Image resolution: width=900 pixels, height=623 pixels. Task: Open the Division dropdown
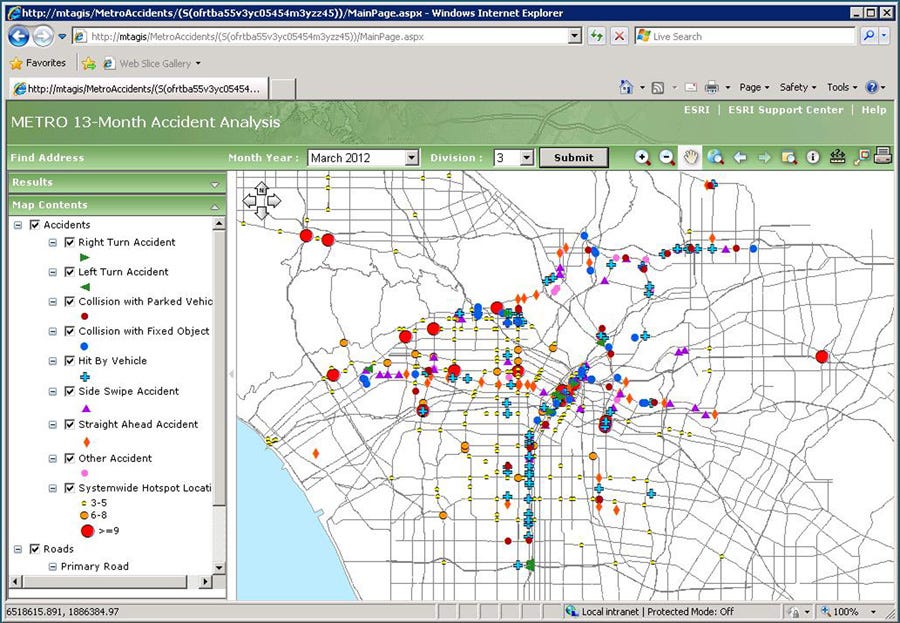(527, 158)
